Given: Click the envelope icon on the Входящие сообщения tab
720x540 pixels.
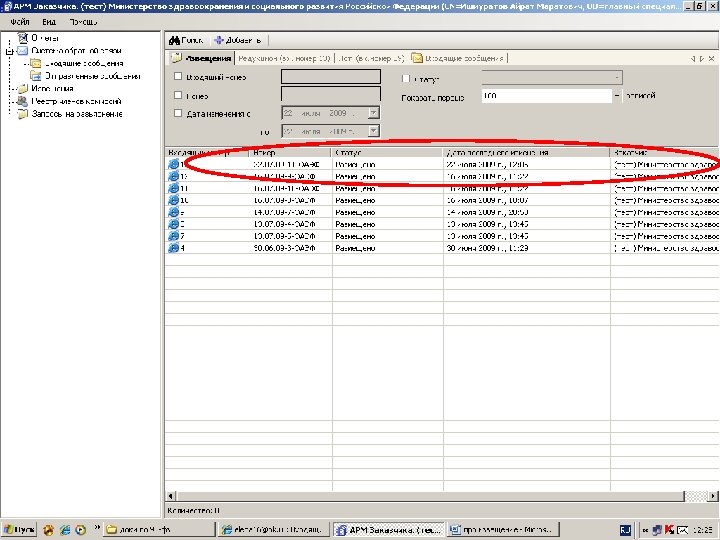Looking at the screenshot, I should 417,58.
